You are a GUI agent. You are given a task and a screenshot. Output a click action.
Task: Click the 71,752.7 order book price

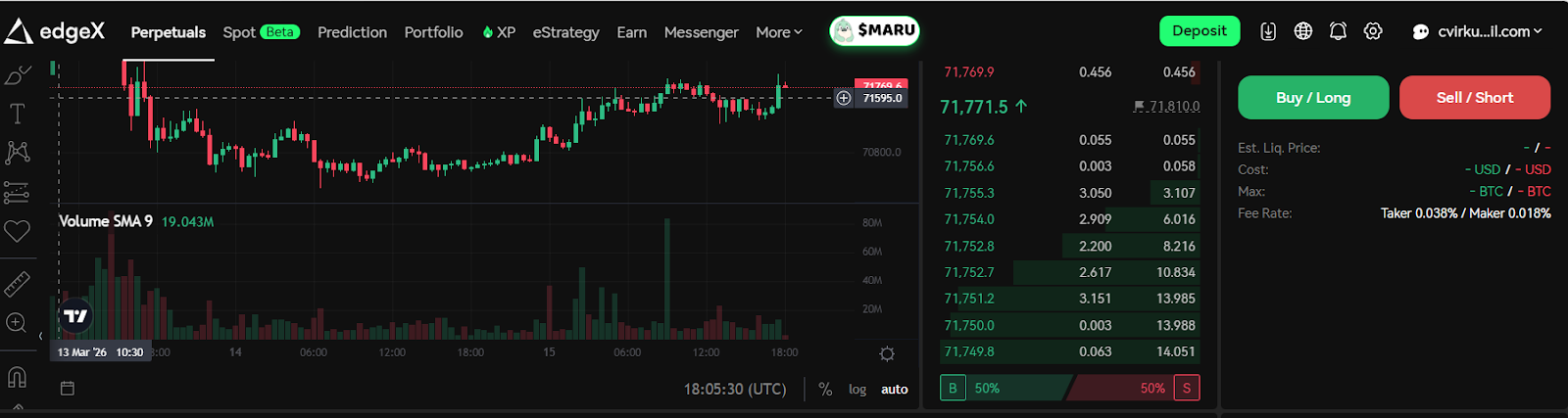pyautogui.click(x=969, y=272)
